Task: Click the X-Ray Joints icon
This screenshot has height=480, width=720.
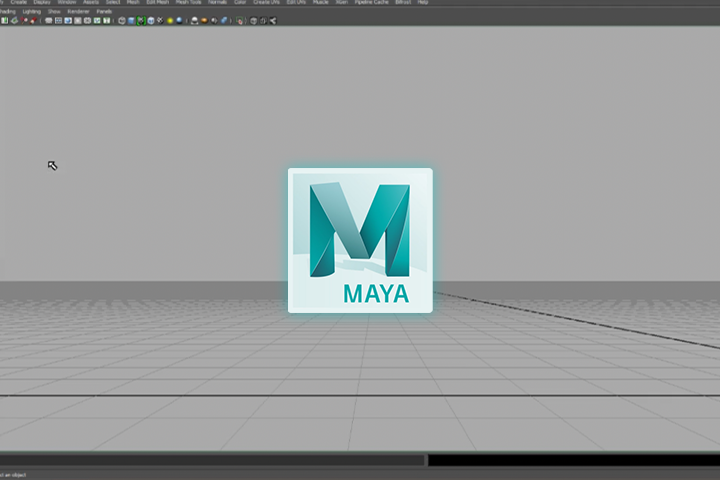Action: pyautogui.click(x=273, y=21)
